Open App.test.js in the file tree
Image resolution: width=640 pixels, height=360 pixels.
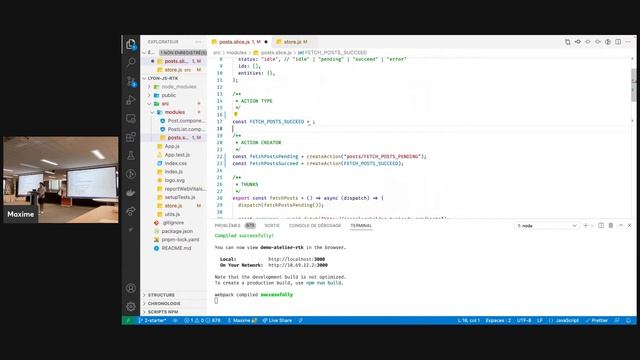pyautogui.click(x=177, y=155)
